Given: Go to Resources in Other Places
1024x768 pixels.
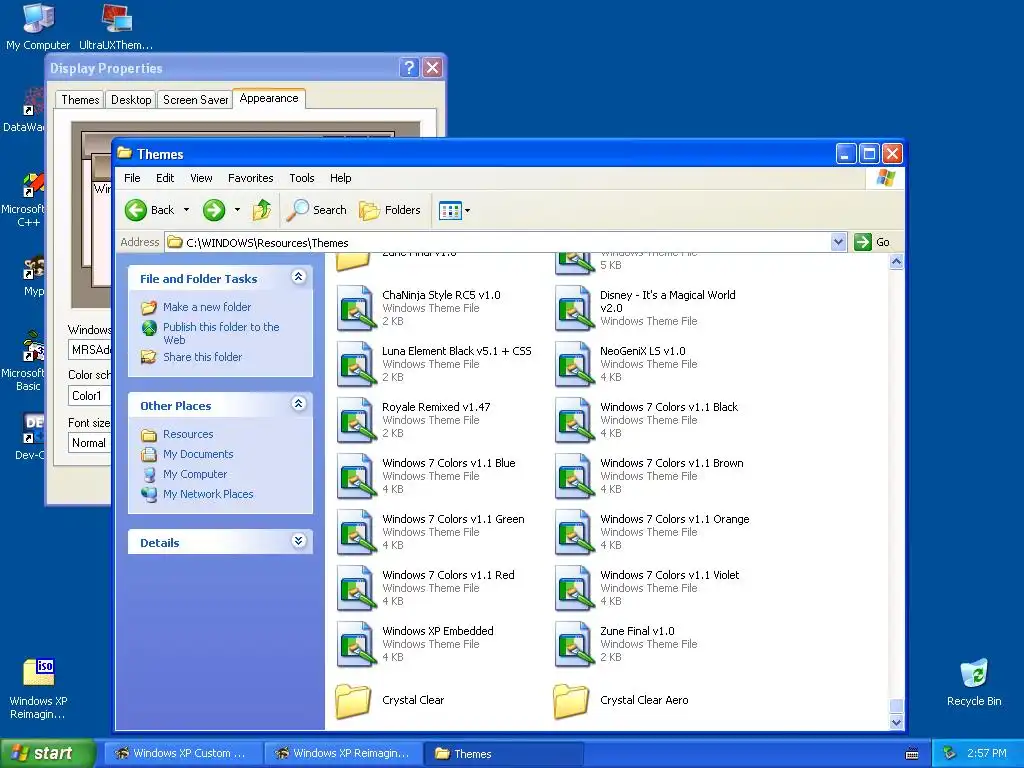Looking at the screenshot, I should tap(188, 434).
